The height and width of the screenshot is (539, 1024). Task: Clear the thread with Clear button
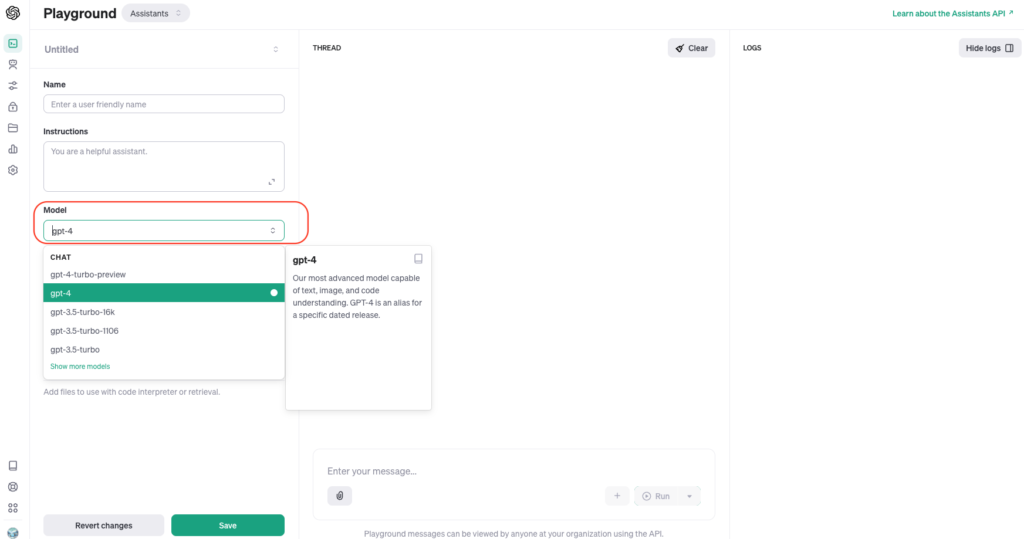691,48
